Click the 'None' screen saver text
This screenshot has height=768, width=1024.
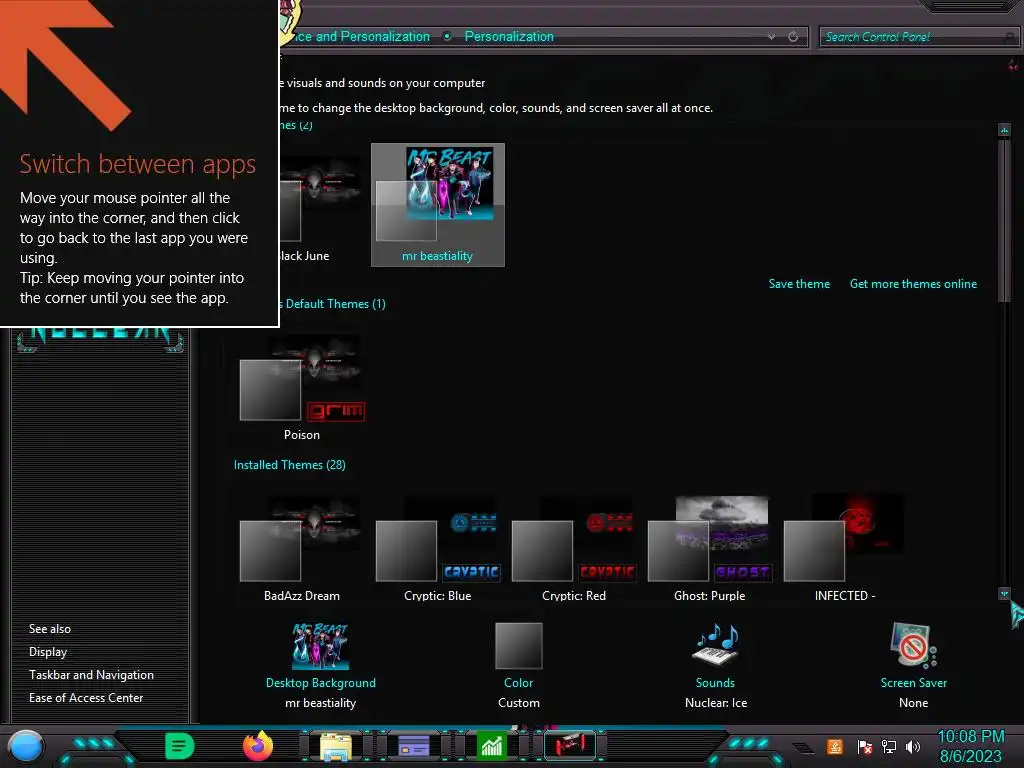[913, 703]
